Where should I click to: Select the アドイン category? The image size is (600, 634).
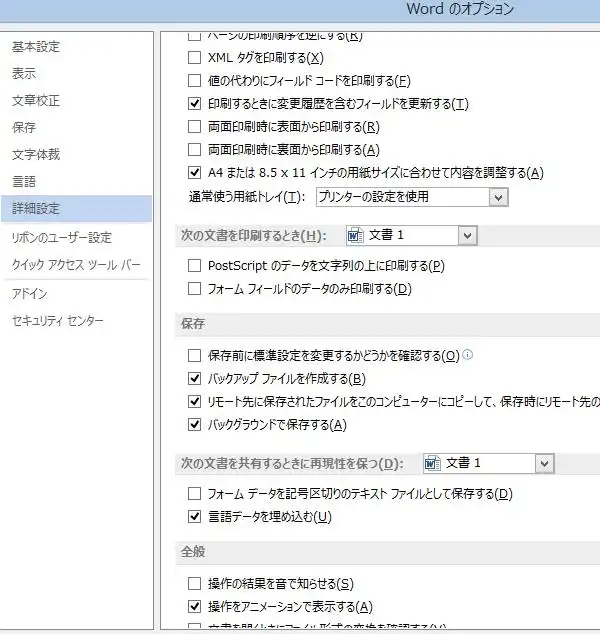point(30,294)
